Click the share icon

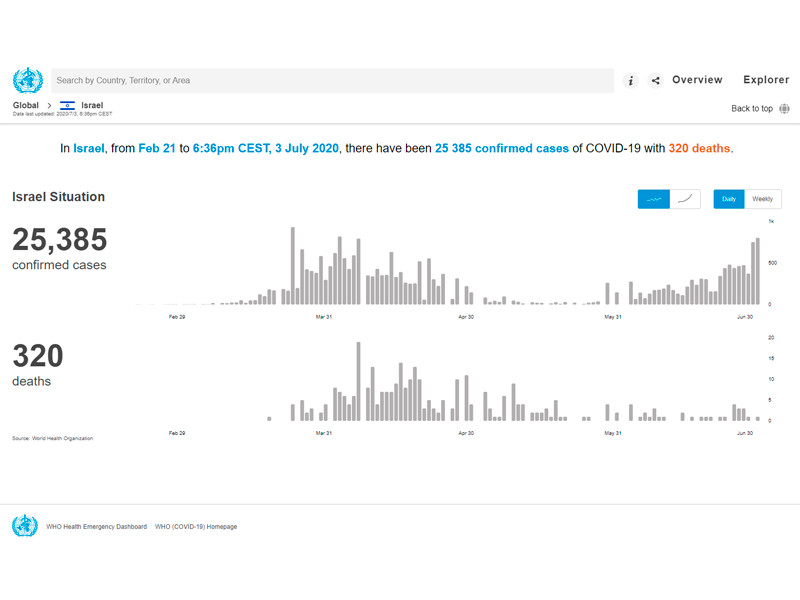pos(655,81)
